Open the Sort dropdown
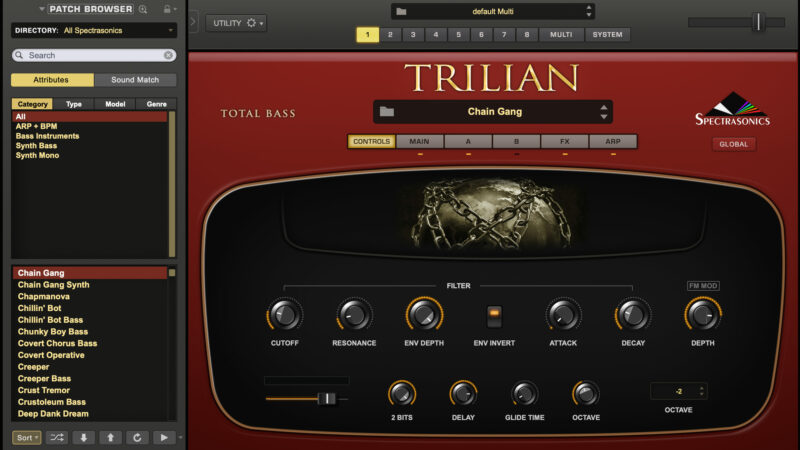Screen dimensions: 800x450 tap(27, 437)
